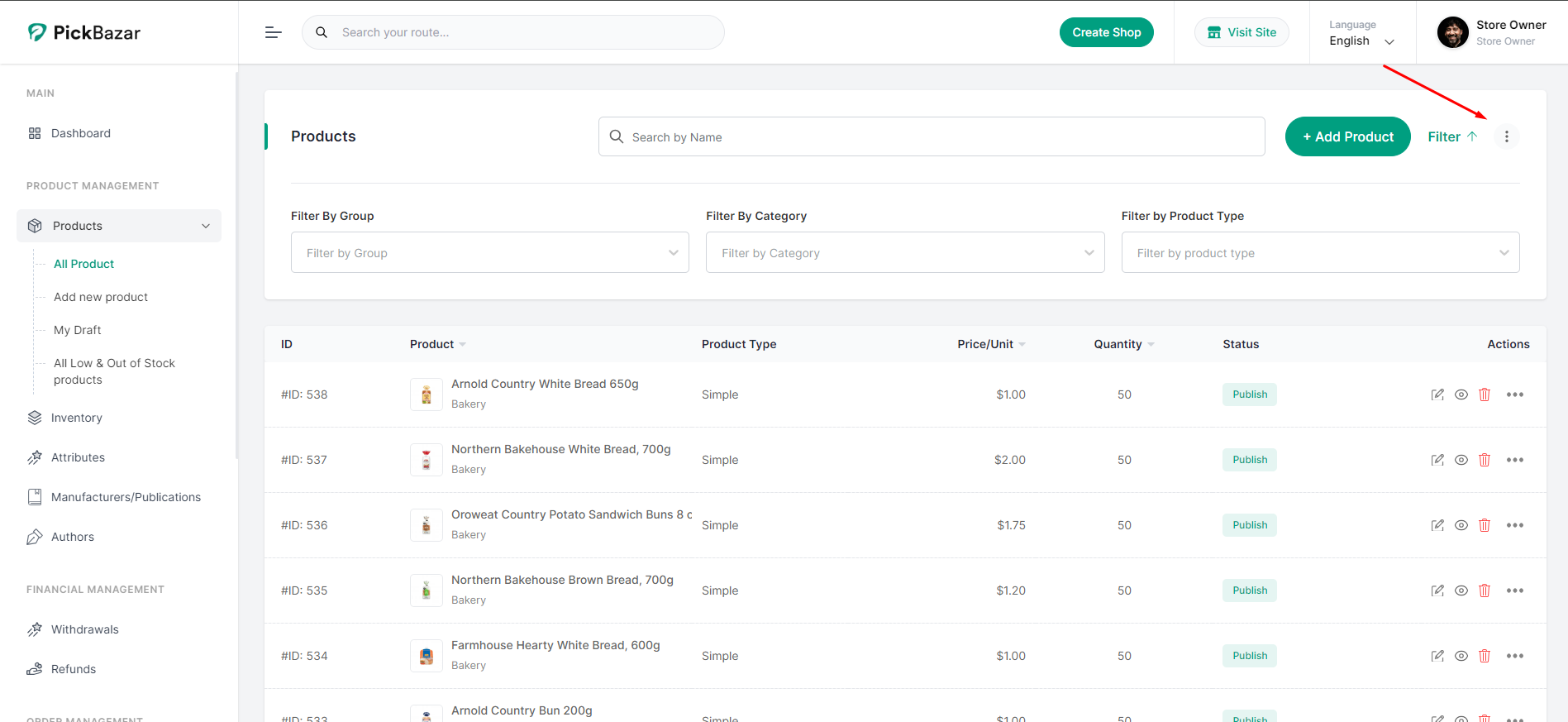Click thumbnail of Farmhouse Hearty White Bread
This screenshot has height=722, width=1568.
[x=426, y=656]
